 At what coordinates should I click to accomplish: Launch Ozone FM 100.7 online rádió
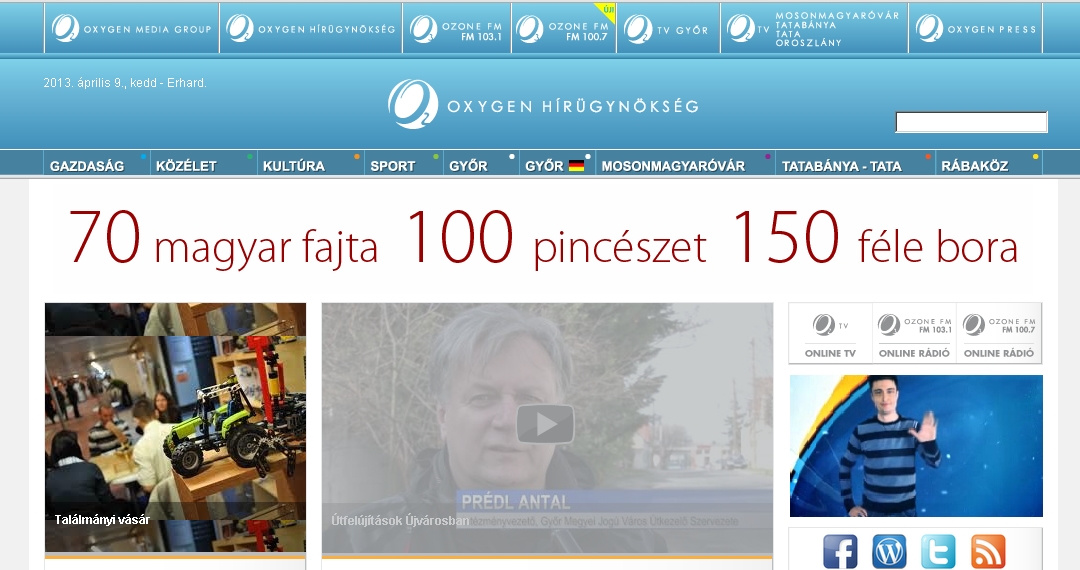click(x=999, y=333)
